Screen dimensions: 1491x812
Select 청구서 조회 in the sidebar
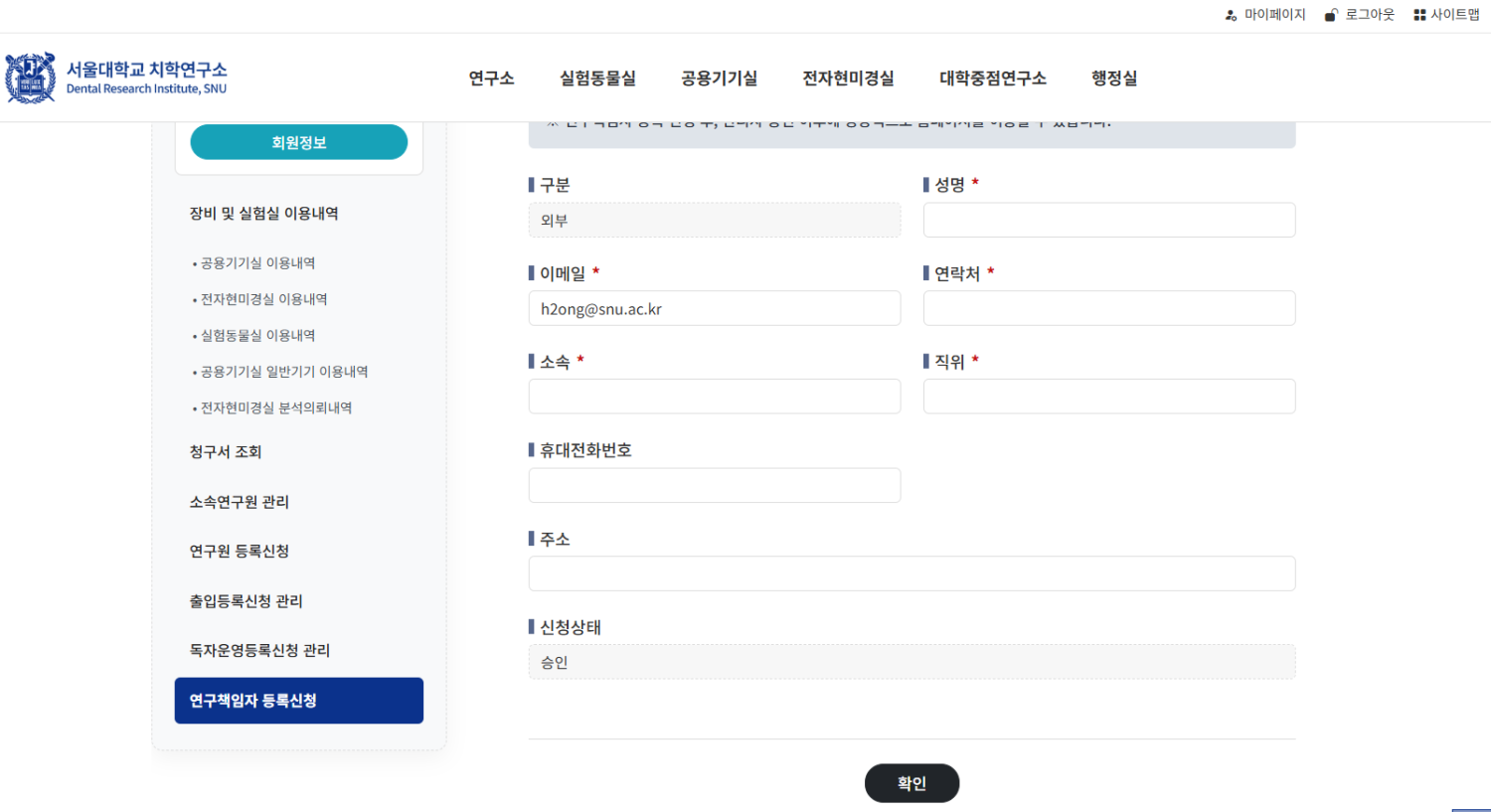coord(226,452)
